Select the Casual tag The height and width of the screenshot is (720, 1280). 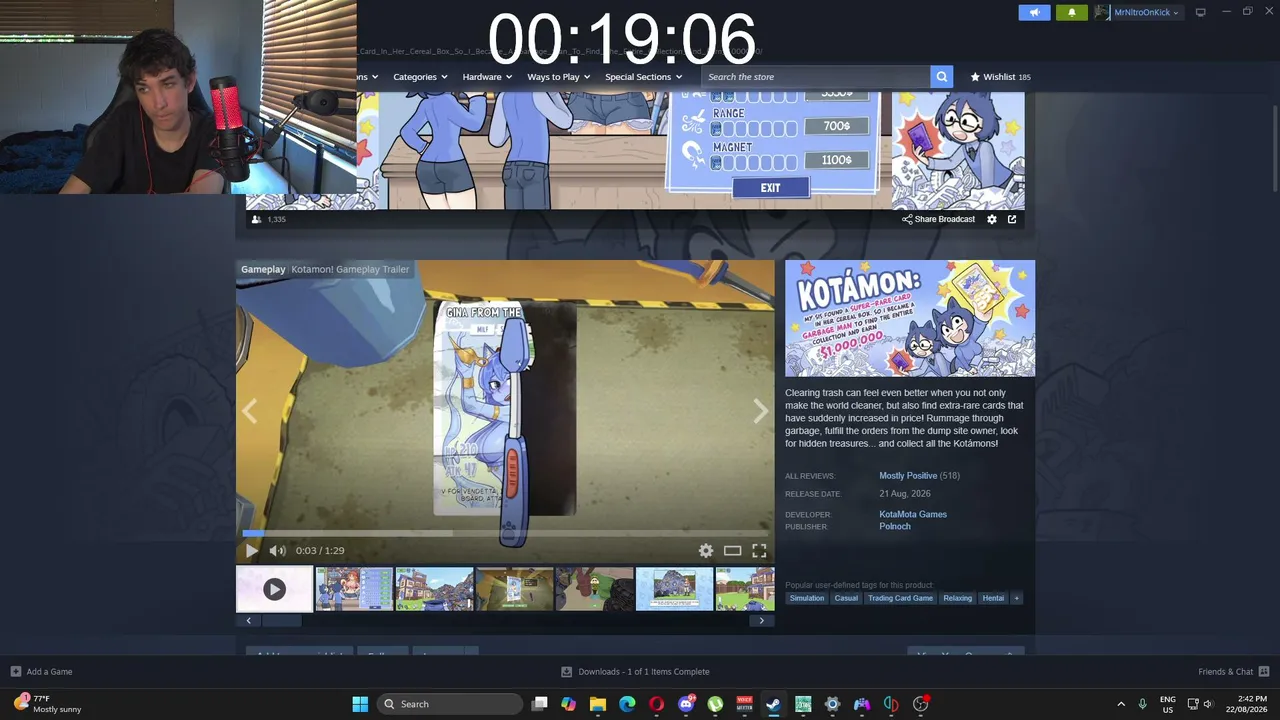846,598
